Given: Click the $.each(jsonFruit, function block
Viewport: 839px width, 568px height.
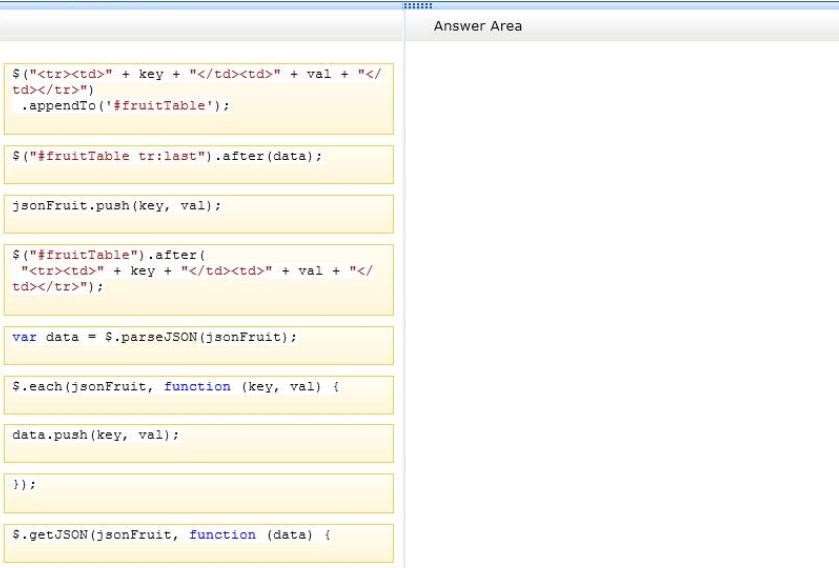Looking at the screenshot, I should (x=199, y=395).
